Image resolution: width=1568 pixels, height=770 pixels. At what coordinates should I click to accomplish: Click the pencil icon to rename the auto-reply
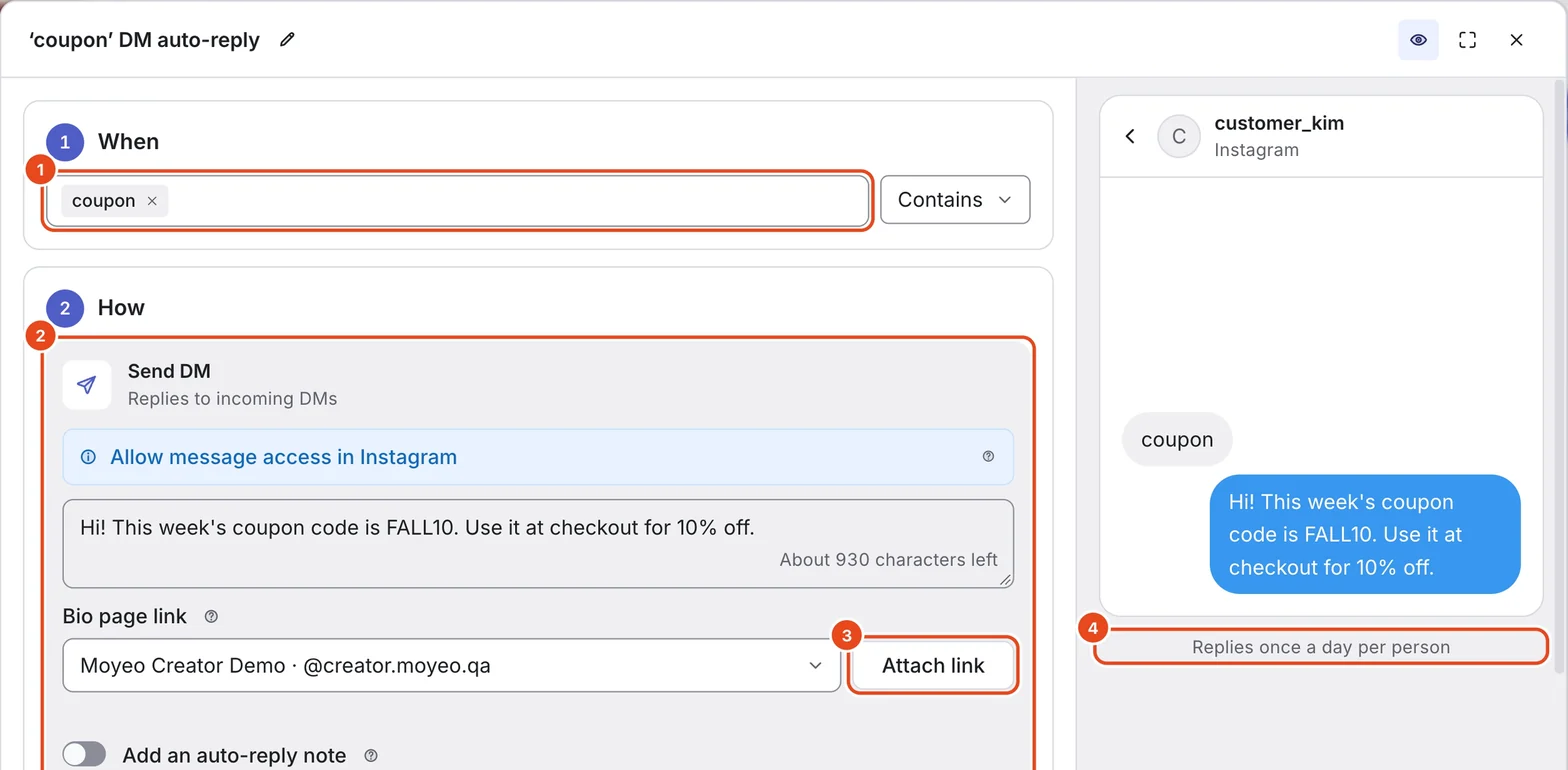coord(287,40)
